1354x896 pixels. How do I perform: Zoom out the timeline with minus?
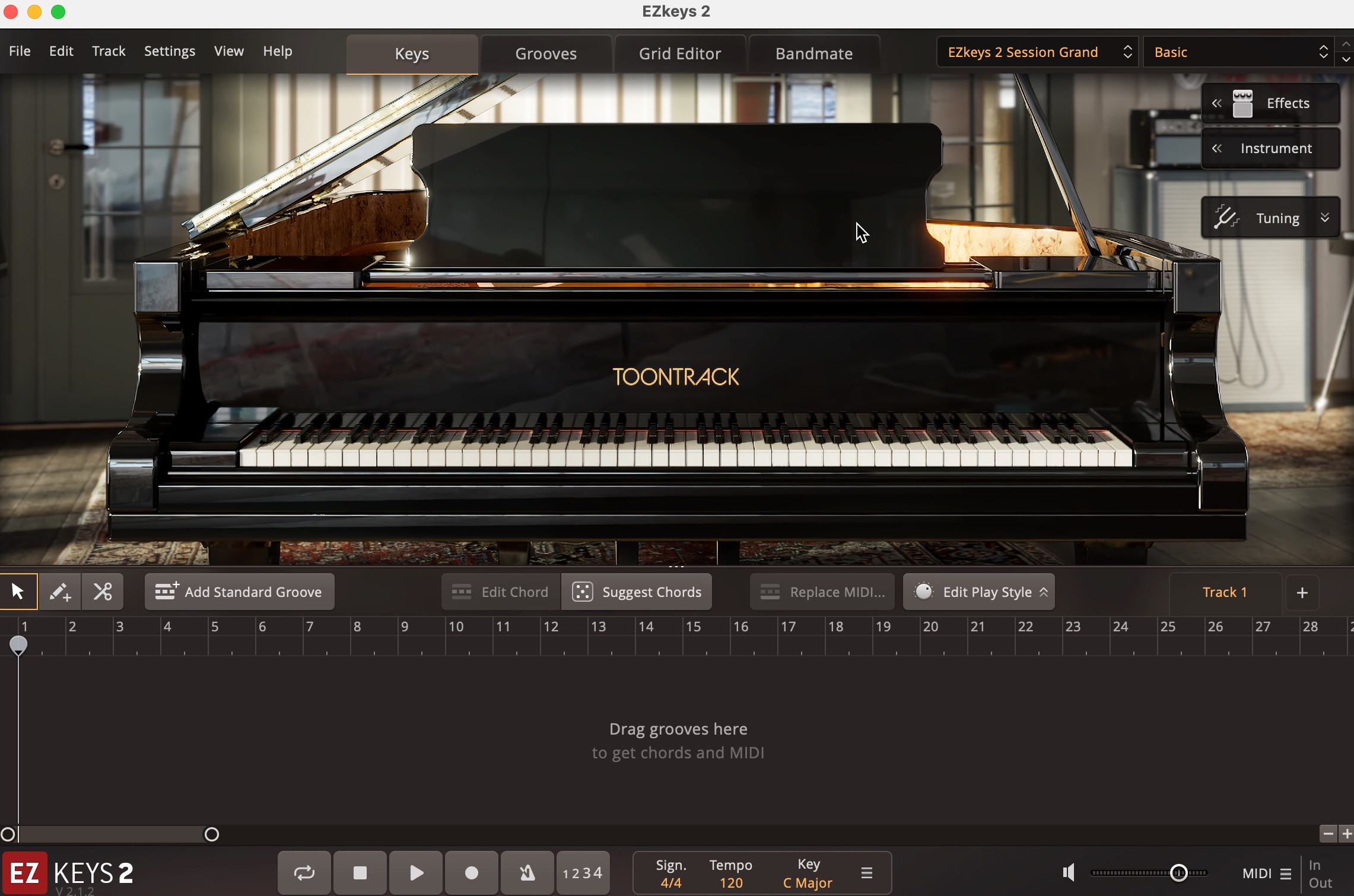point(1328,834)
